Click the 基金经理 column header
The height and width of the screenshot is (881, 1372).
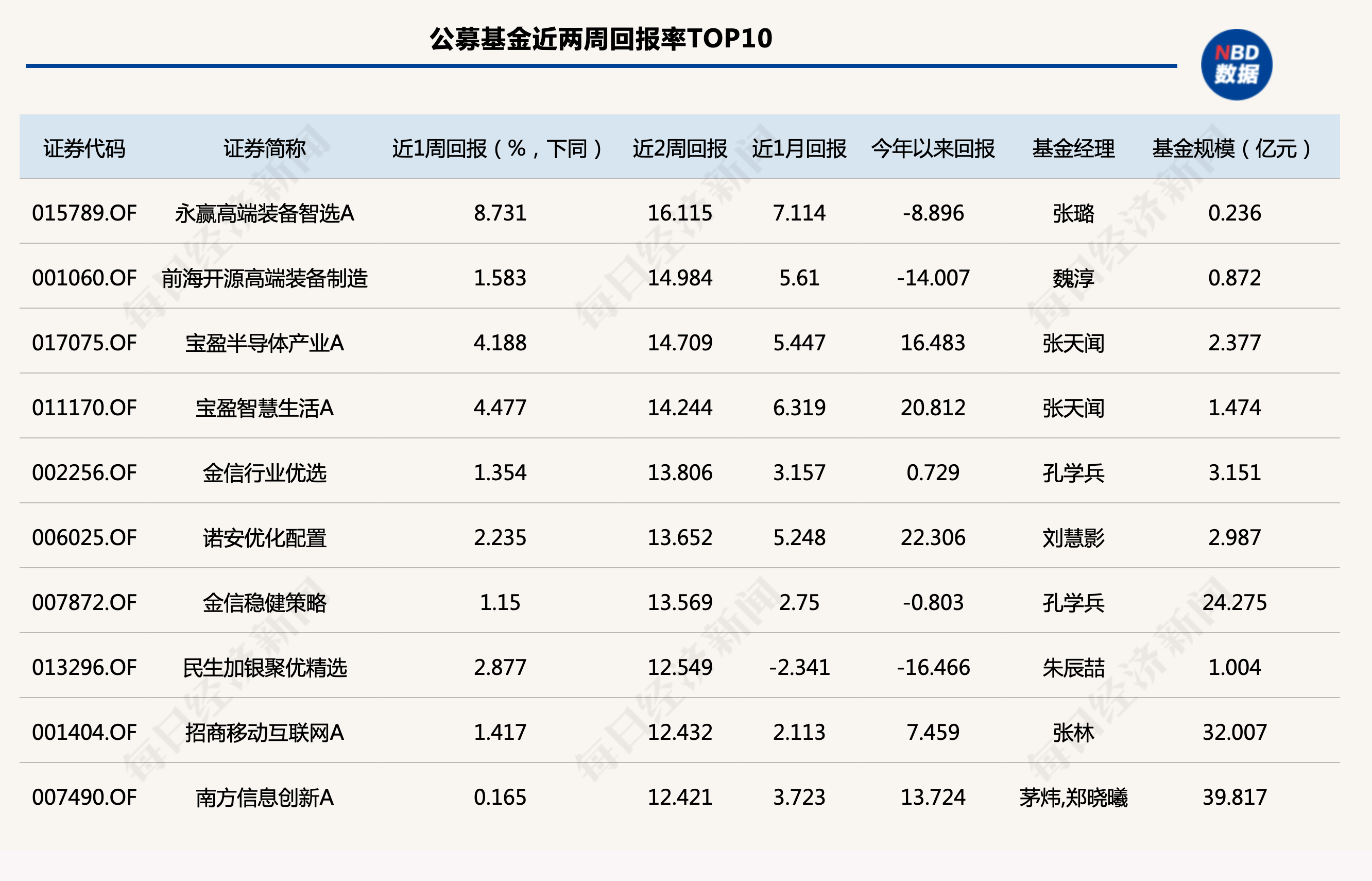[x=1073, y=149]
